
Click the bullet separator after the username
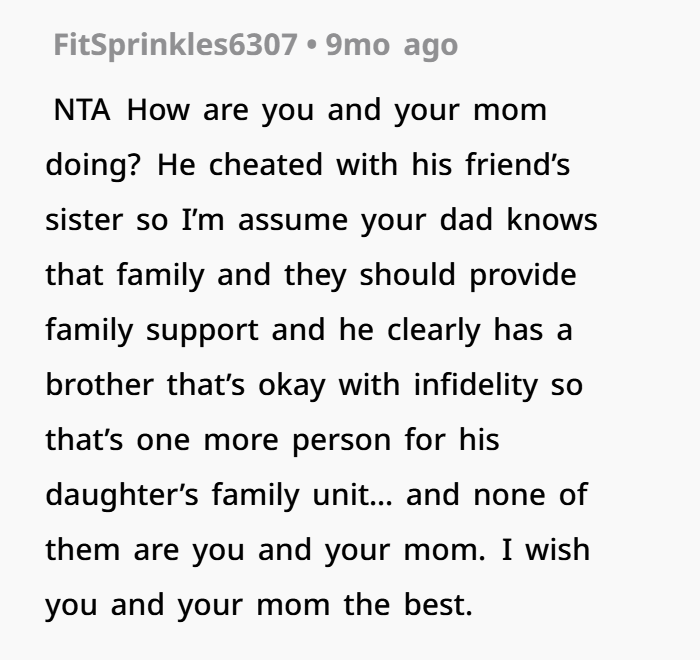[312, 44]
